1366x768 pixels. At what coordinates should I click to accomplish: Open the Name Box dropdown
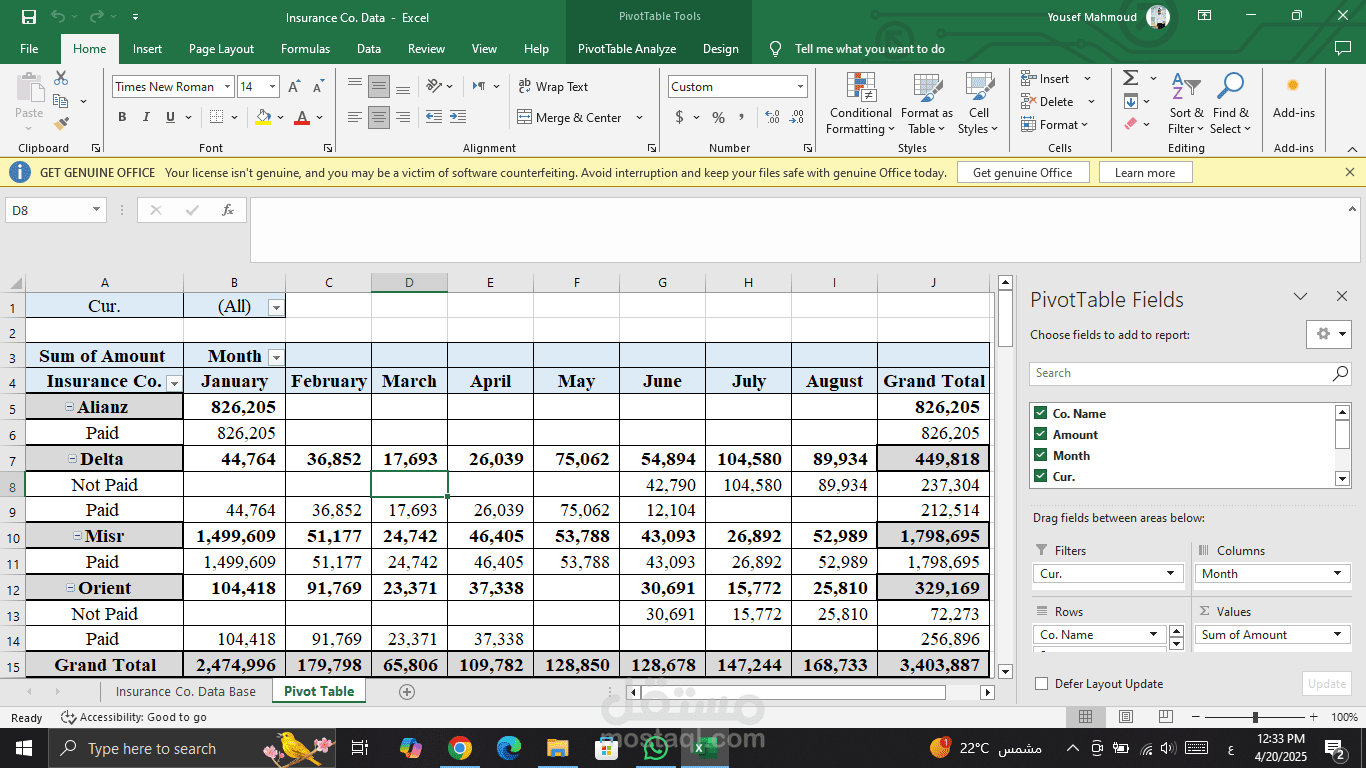(97, 210)
